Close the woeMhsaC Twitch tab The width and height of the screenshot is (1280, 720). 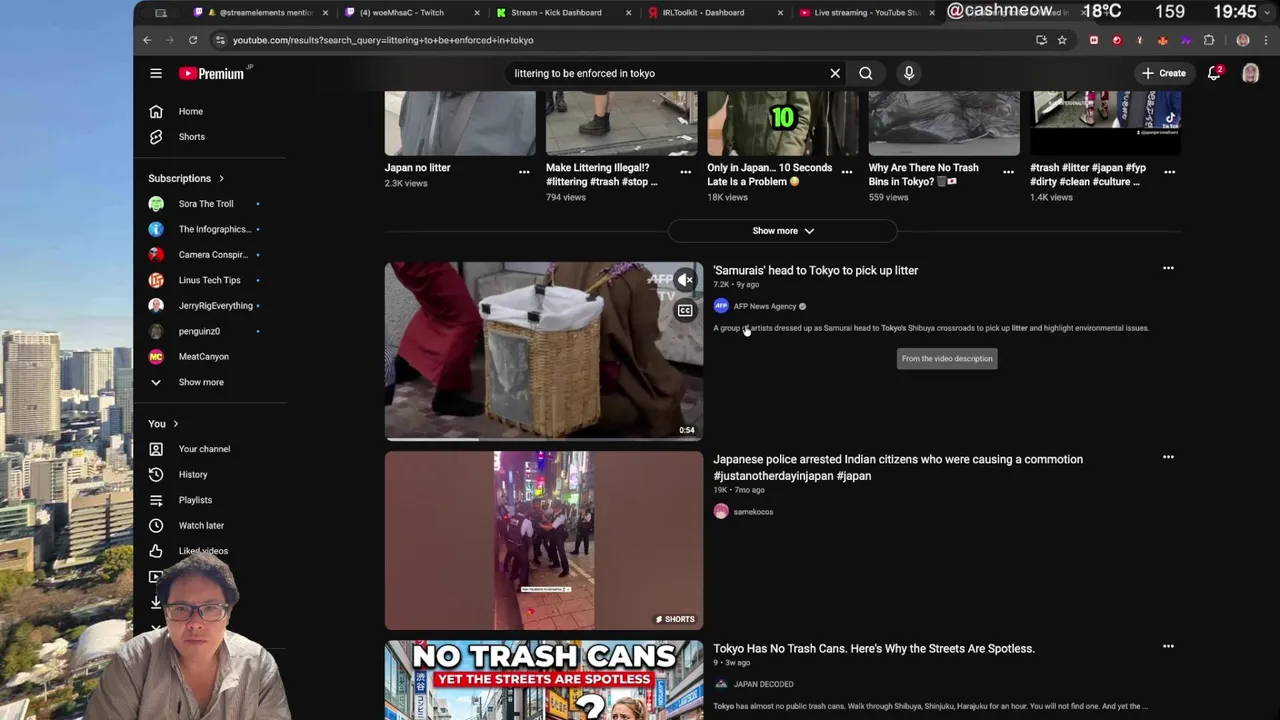click(x=476, y=13)
